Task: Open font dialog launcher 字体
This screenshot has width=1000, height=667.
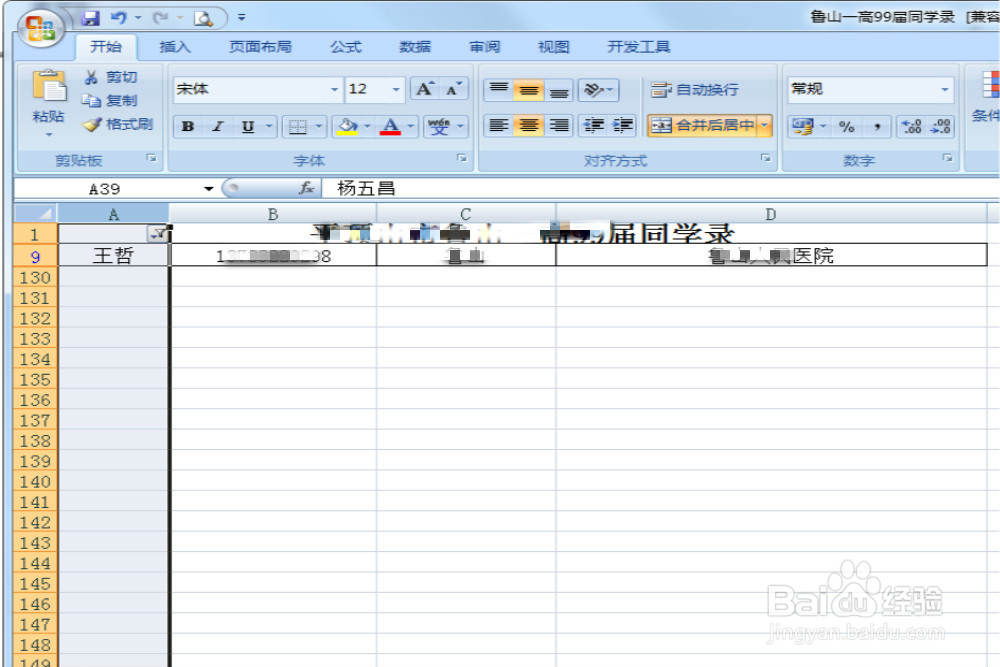Action: [x=462, y=158]
